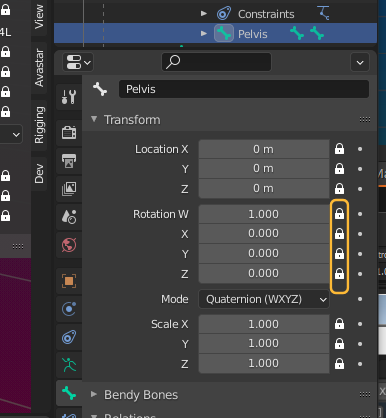Click the search magnifier in the properties header
Viewport: 386px width, 418px height.
click(173, 62)
